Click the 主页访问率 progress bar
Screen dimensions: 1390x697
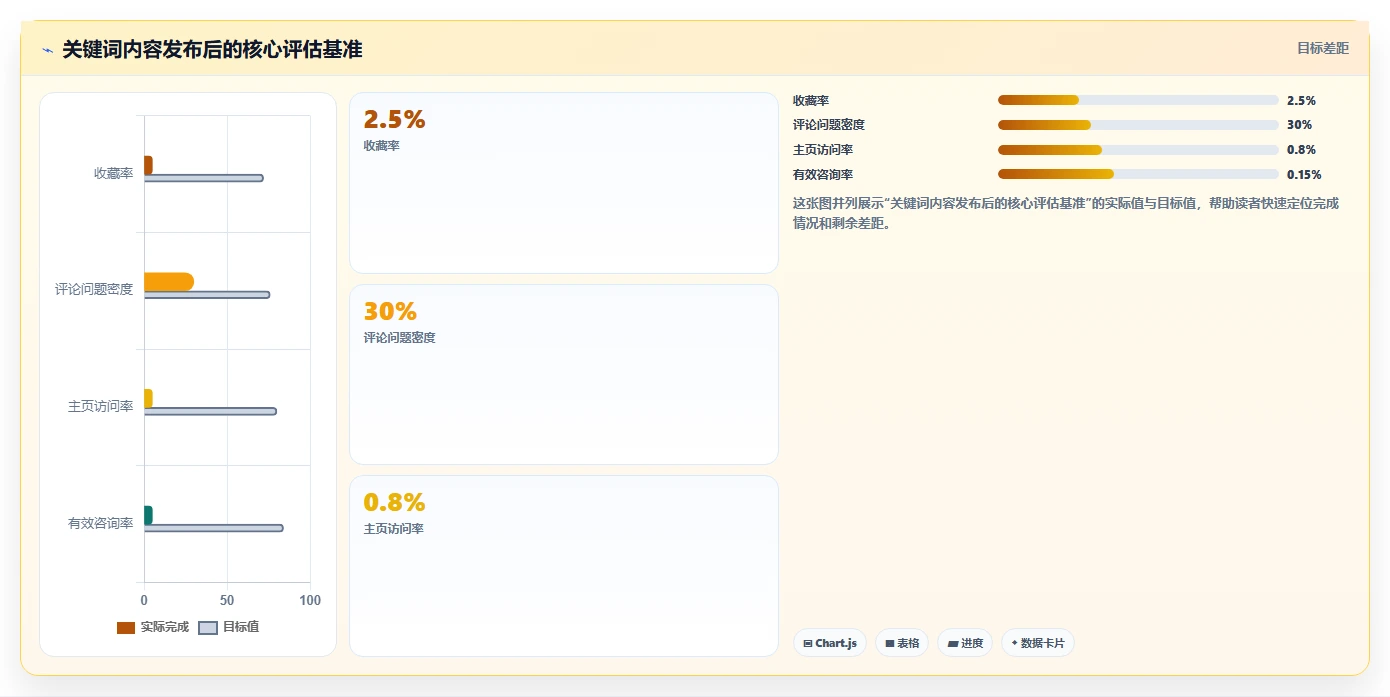click(1138, 150)
